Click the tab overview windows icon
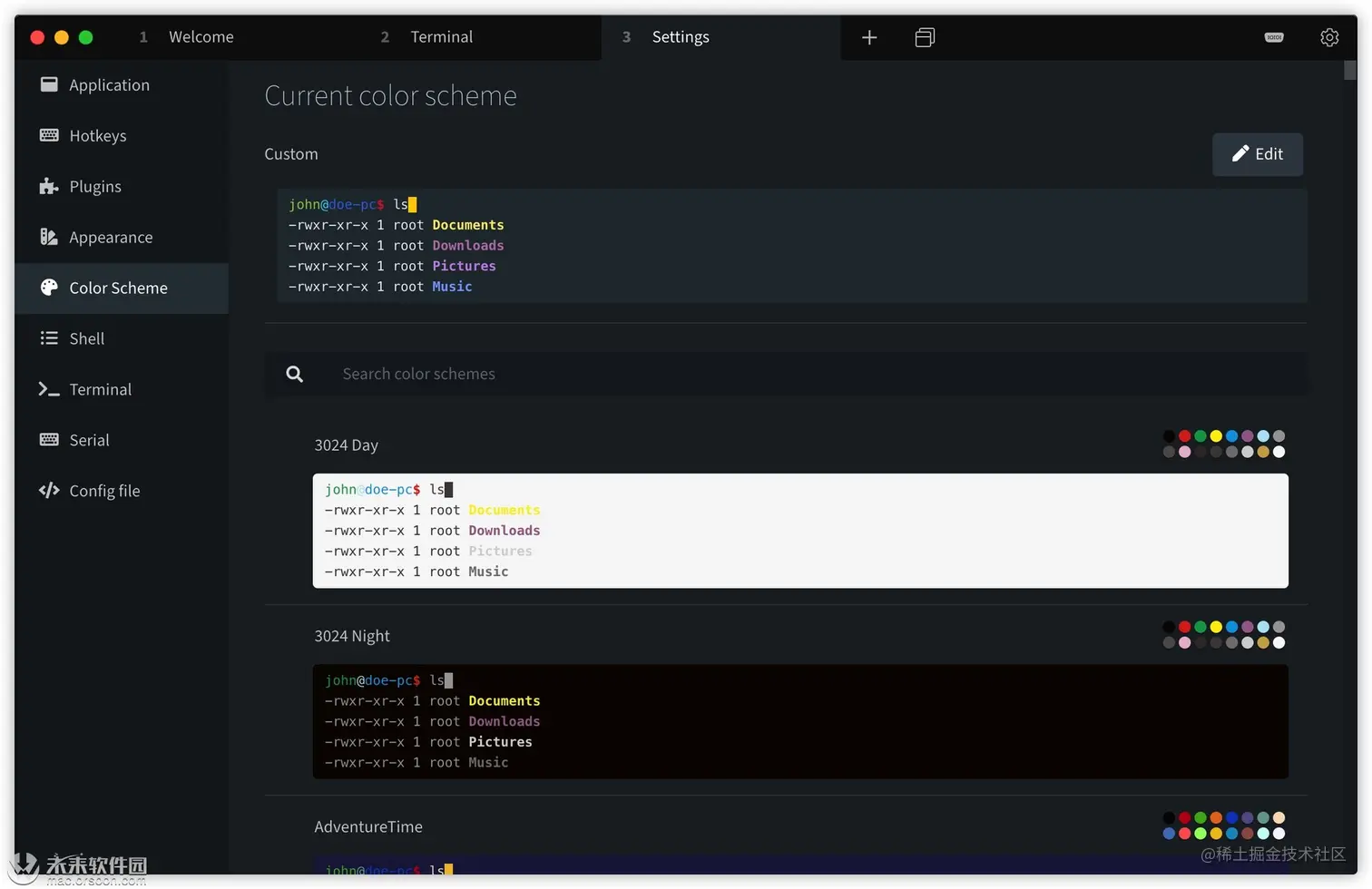The height and width of the screenshot is (889, 1372). click(925, 37)
